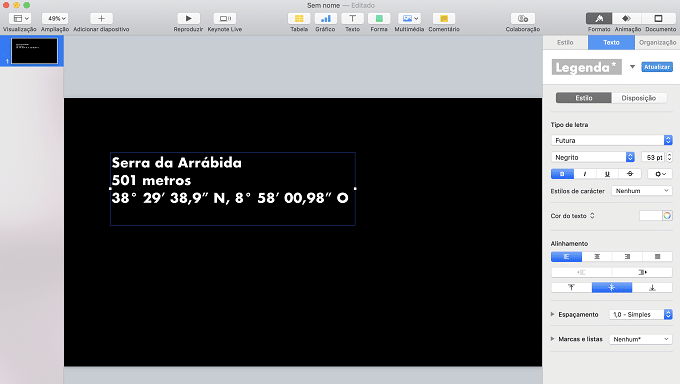Select the Estilo segment under Texto
The height and width of the screenshot is (384, 680).
click(x=584, y=98)
